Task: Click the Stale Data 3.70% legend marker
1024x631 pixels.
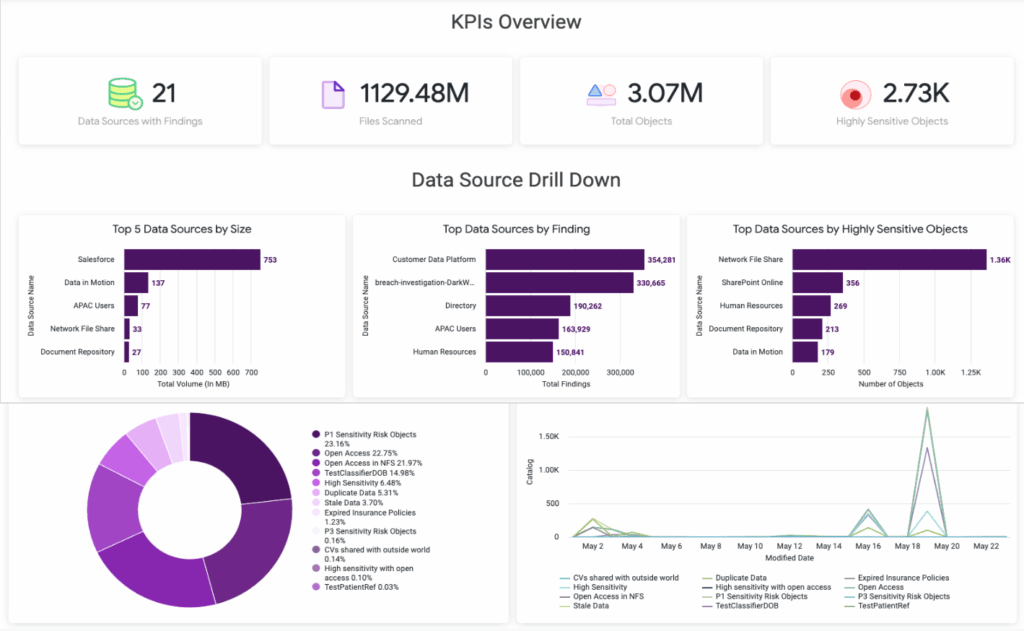Action: (317, 502)
